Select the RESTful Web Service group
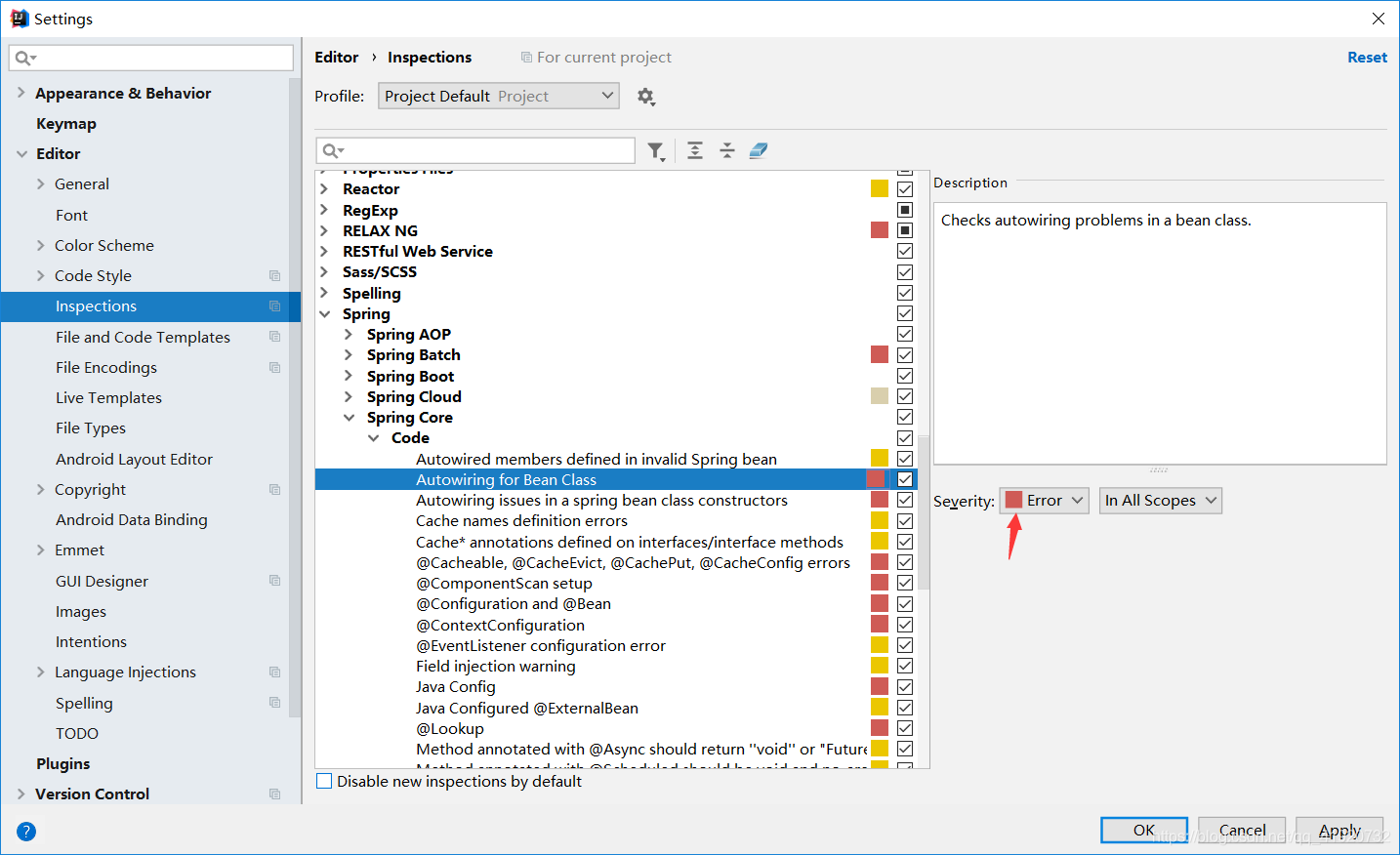This screenshot has width=1400, height=855. (418, 252)
